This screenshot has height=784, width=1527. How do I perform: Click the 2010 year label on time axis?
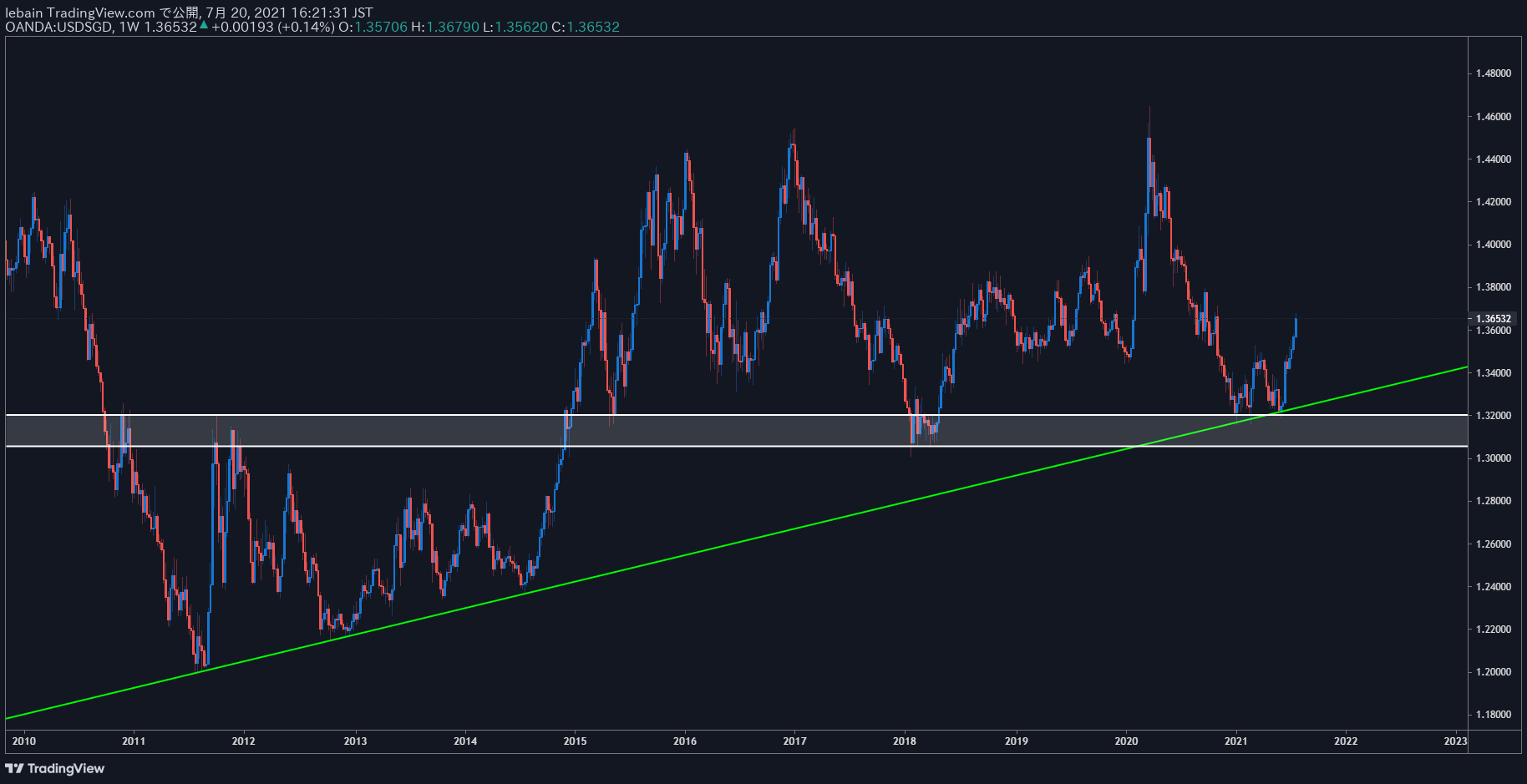(24, 741)
